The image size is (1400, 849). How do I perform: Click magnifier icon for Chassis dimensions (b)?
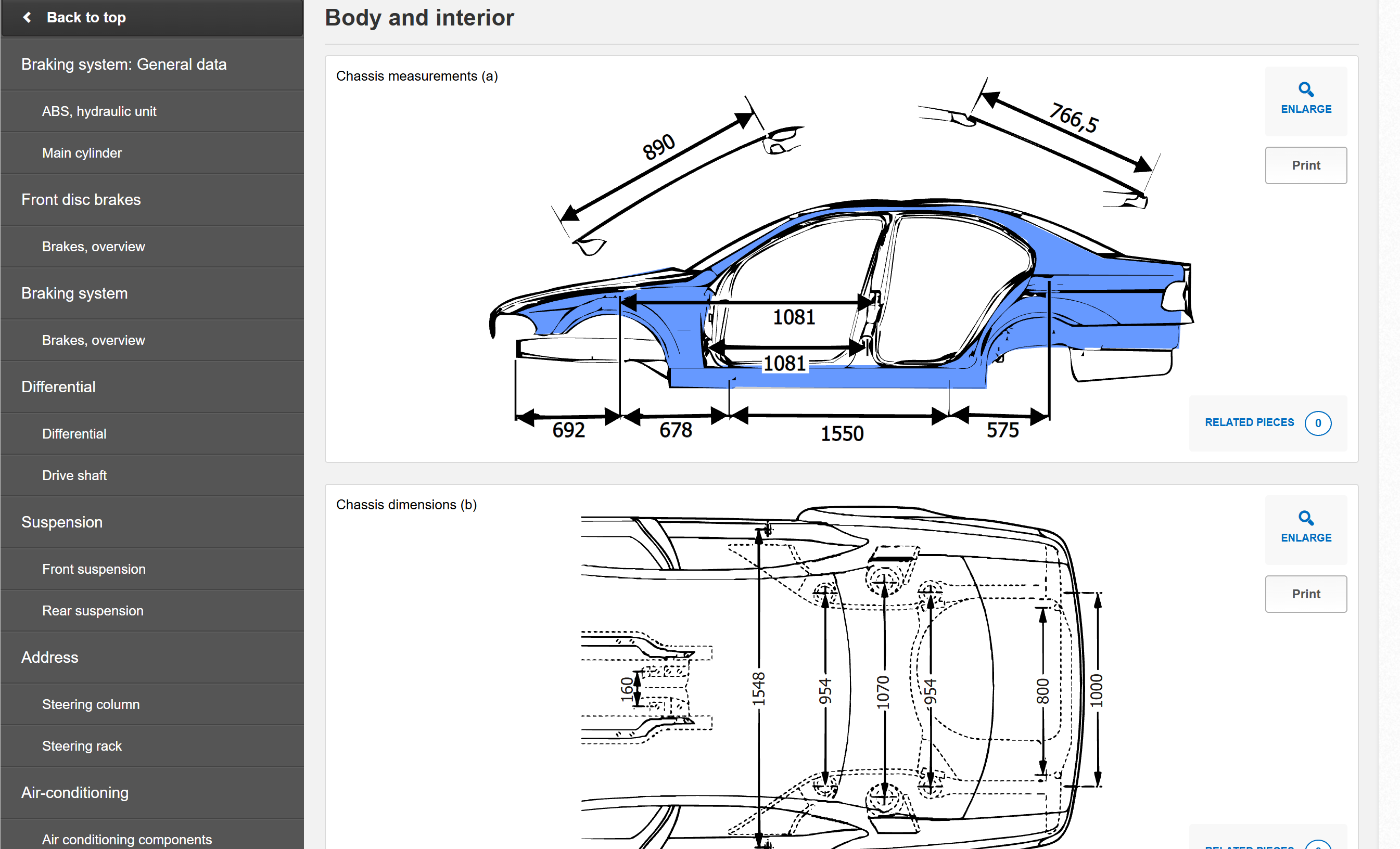[1306, 518]
